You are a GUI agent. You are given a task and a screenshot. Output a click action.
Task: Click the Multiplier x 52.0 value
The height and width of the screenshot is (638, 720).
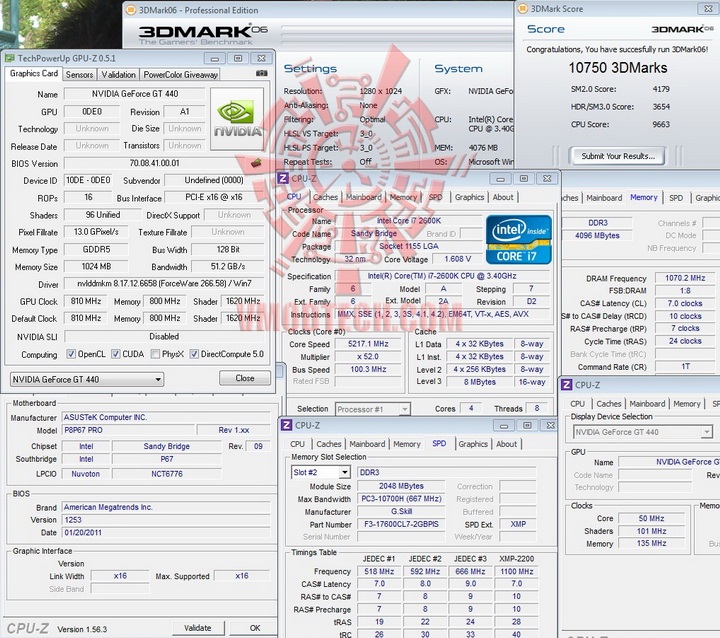[x=368, y=356]
